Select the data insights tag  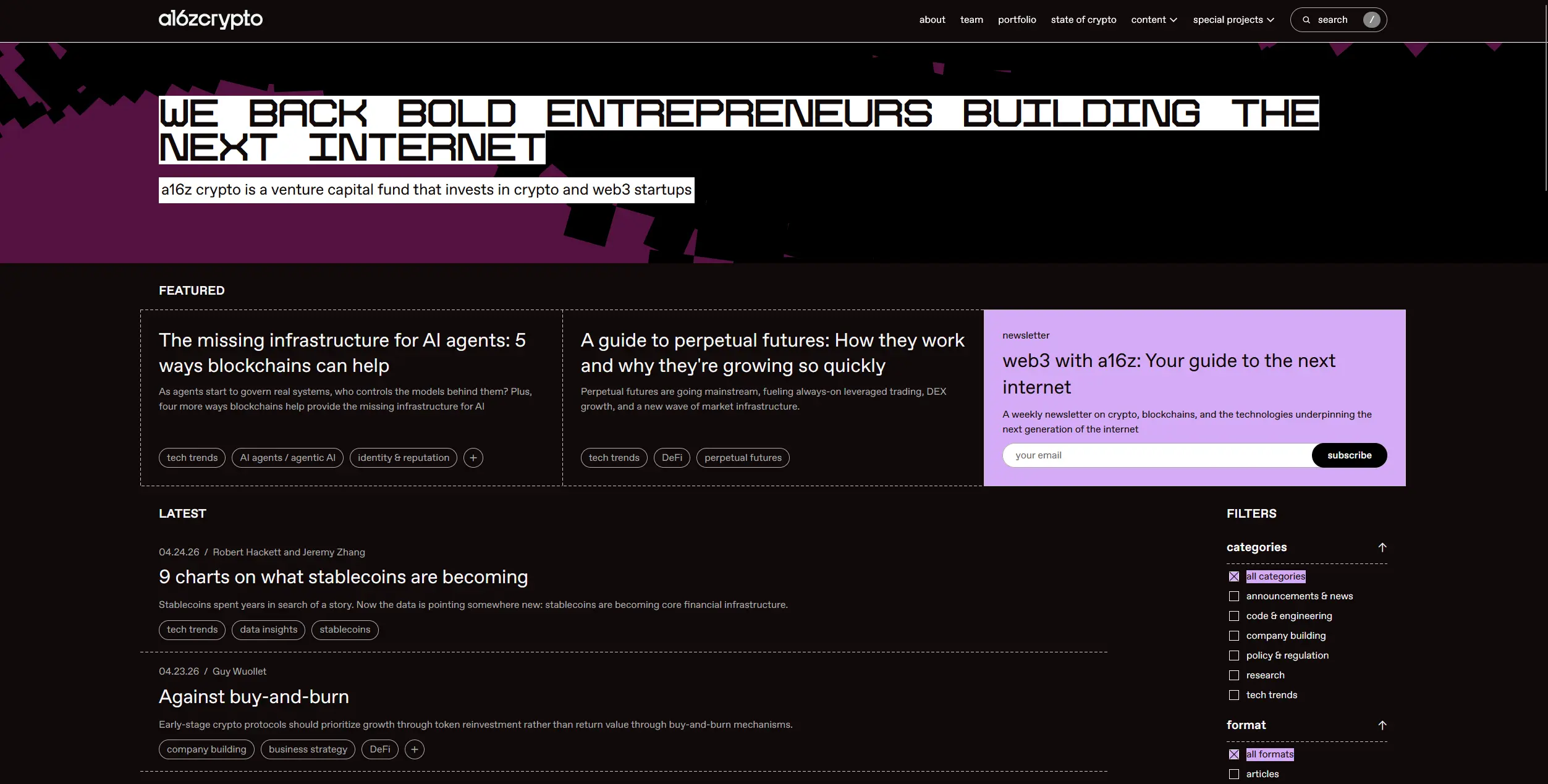point(268,630)
